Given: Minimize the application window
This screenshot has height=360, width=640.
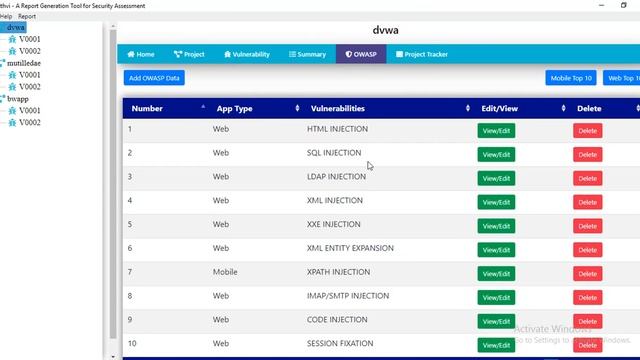Looking at the screenshot, I should (x=601, y=5).
